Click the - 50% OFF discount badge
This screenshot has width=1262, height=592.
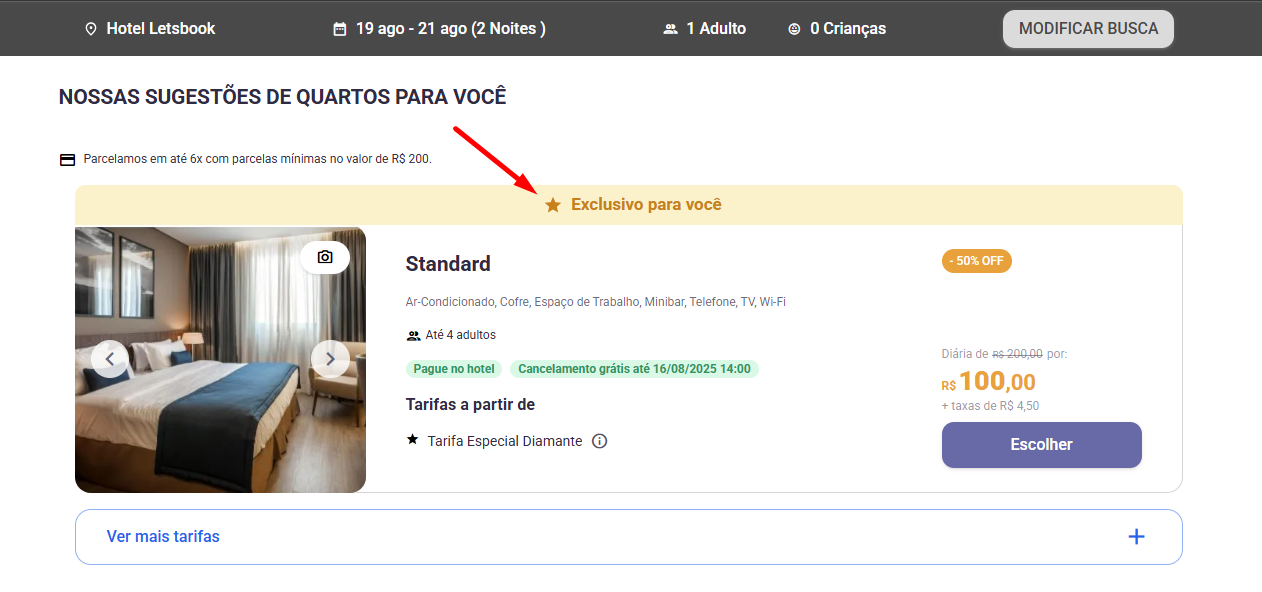(x=977, y=261)
